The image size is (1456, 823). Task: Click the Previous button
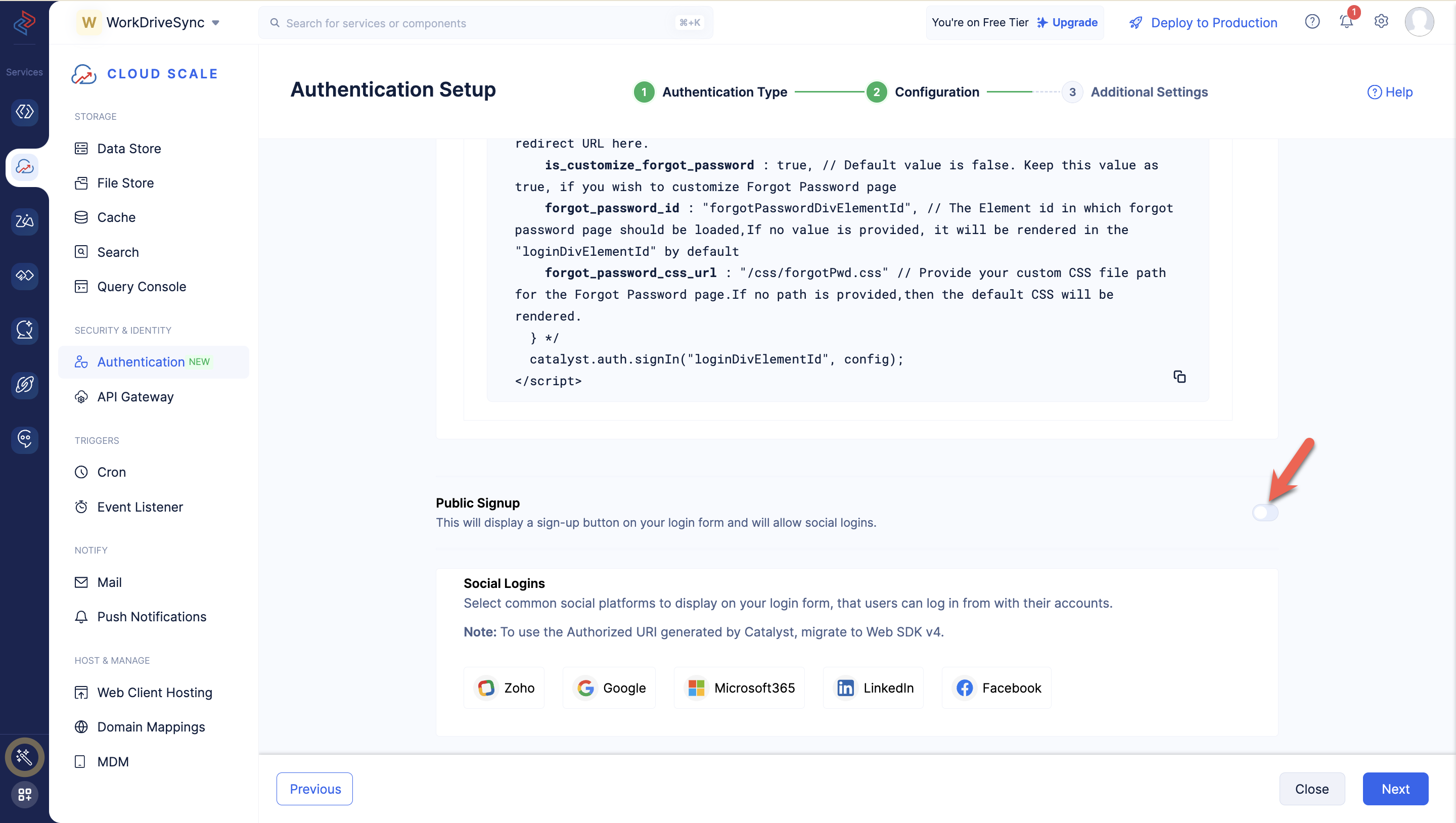[x=315, y=789]
